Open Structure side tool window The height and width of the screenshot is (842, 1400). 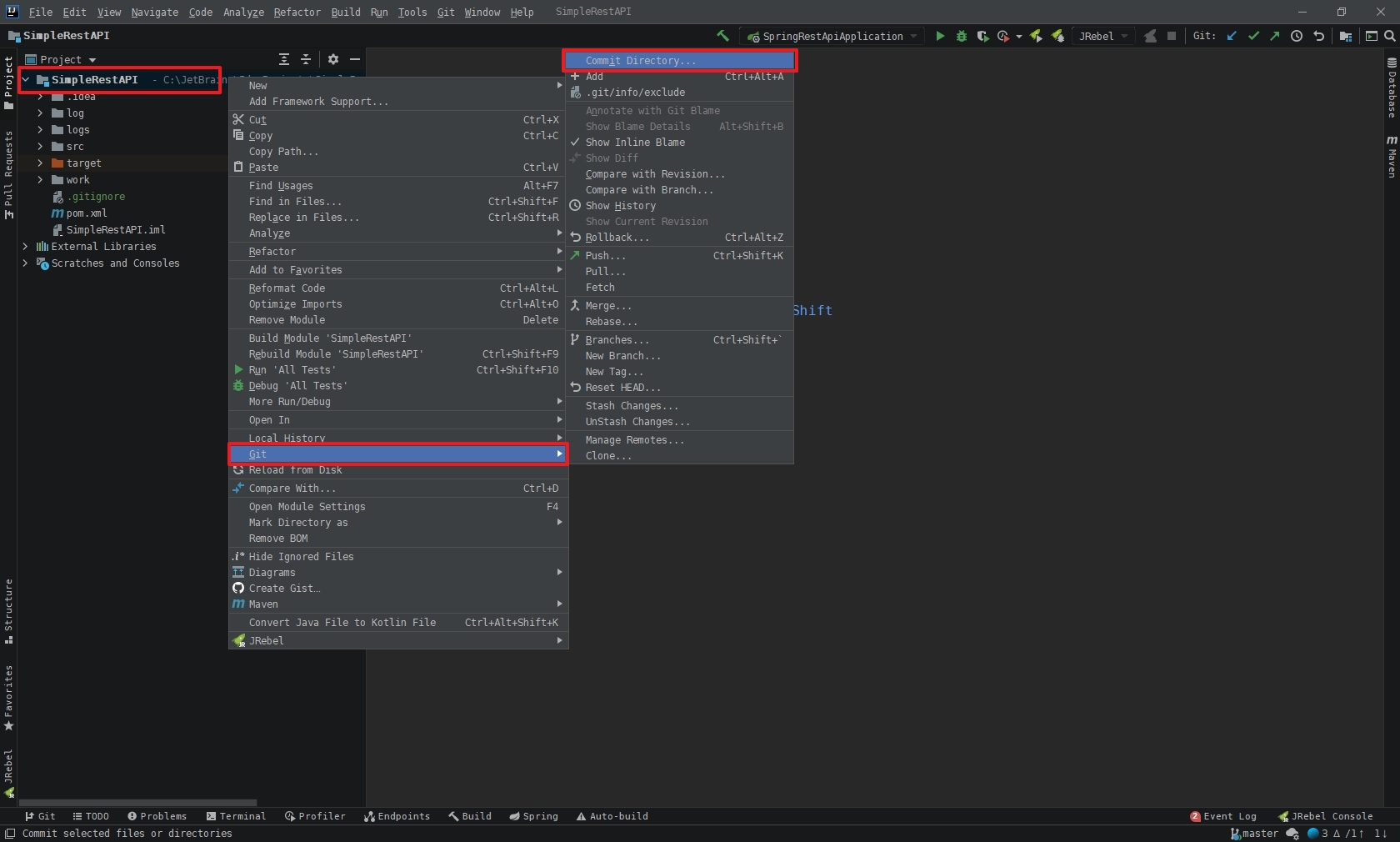(x=8, y=612)
